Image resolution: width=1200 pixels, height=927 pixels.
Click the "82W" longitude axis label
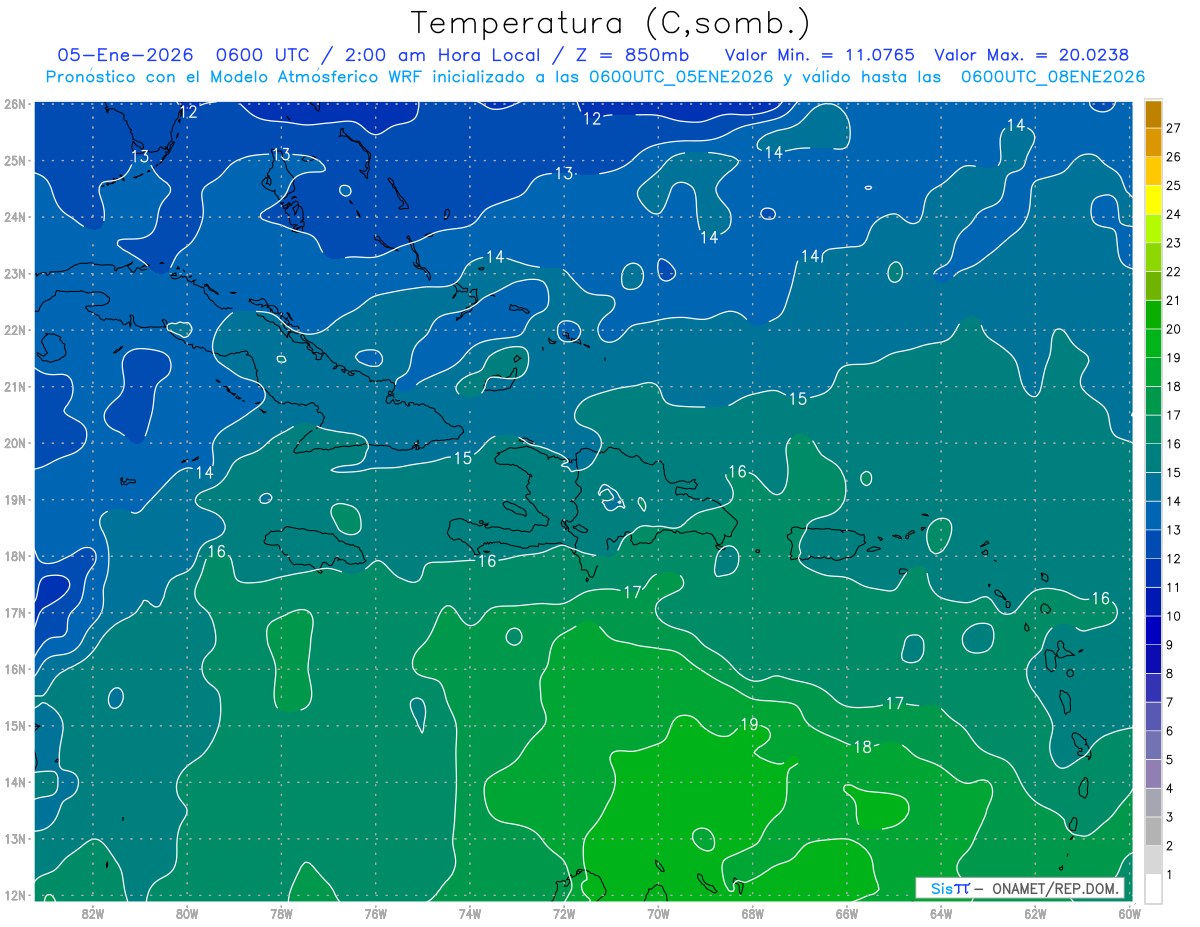pyautogui.click(x=93, y=912)
